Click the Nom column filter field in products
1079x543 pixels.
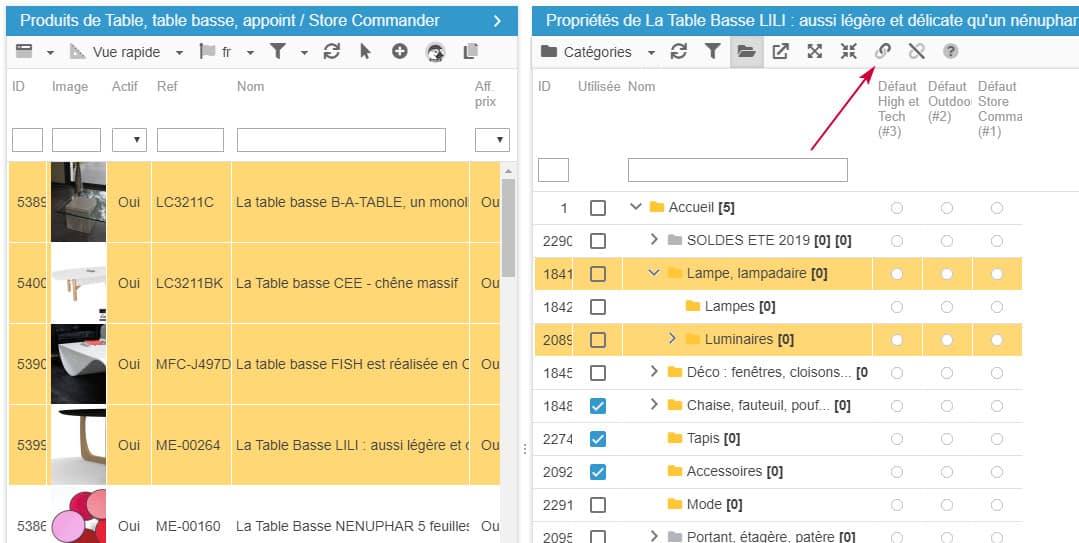341,140
